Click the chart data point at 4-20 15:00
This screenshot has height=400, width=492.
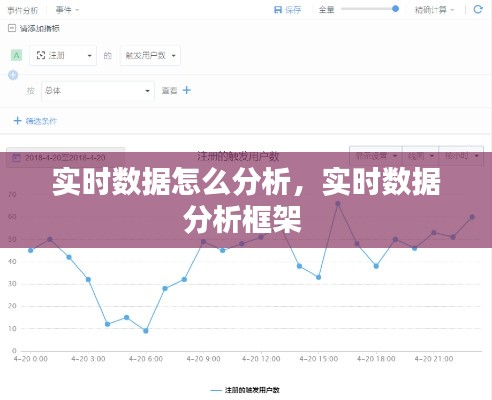pyautogui.click(x=319, y=277)
